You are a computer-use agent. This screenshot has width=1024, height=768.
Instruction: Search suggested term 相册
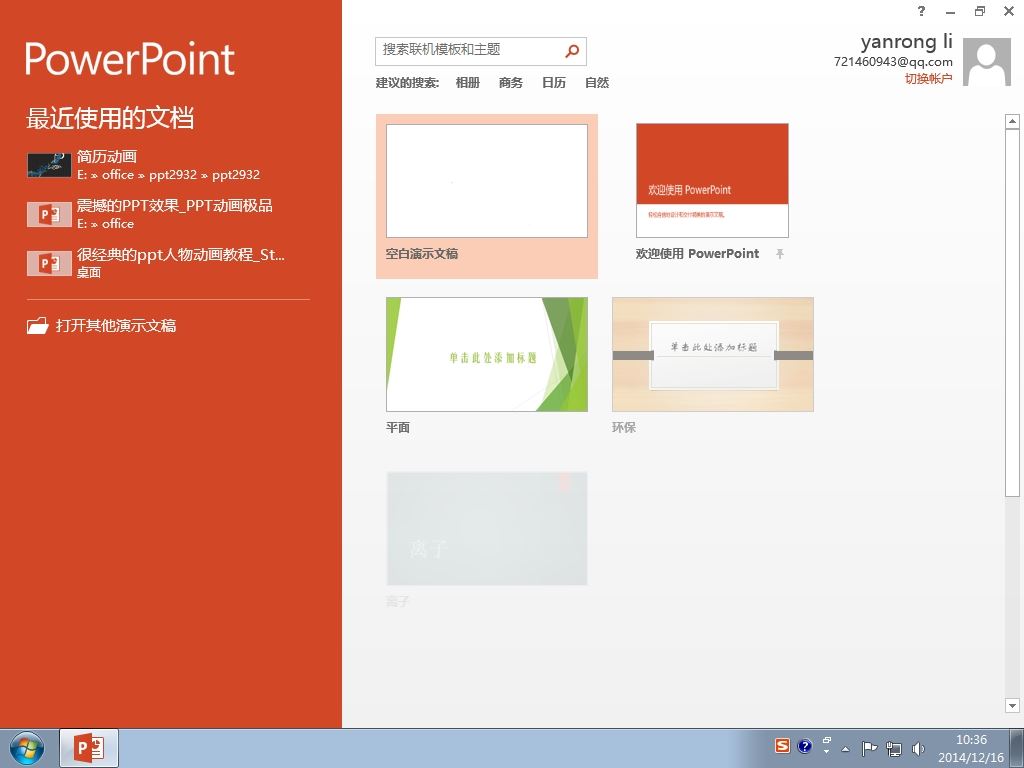468,83
